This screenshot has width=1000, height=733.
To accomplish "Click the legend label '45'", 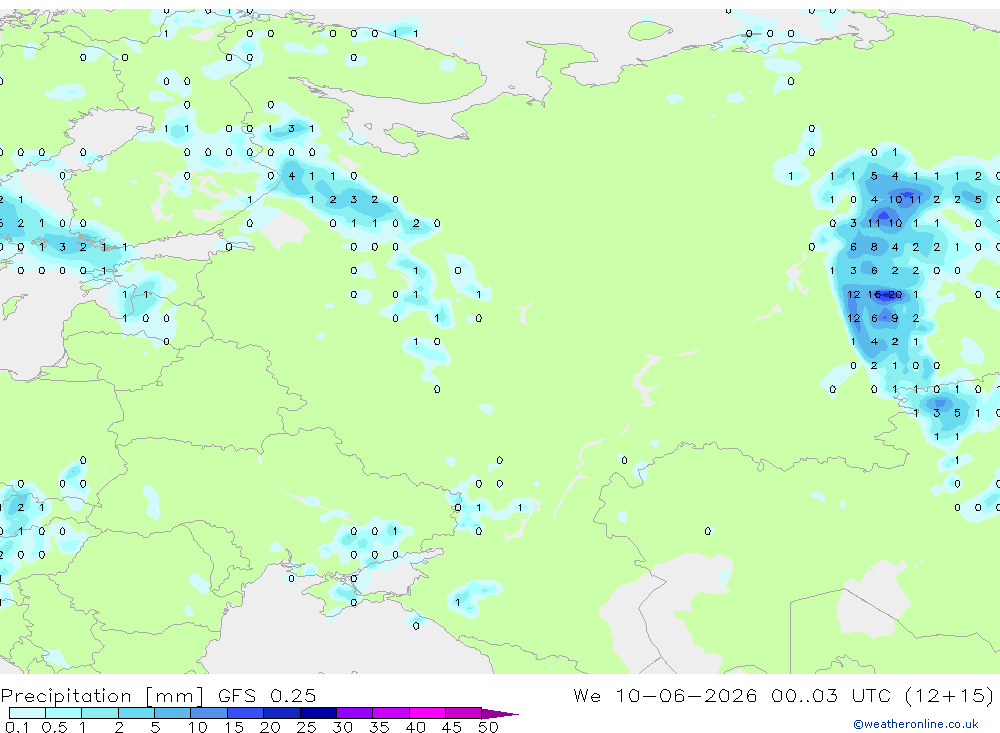I will click(452, 727).
